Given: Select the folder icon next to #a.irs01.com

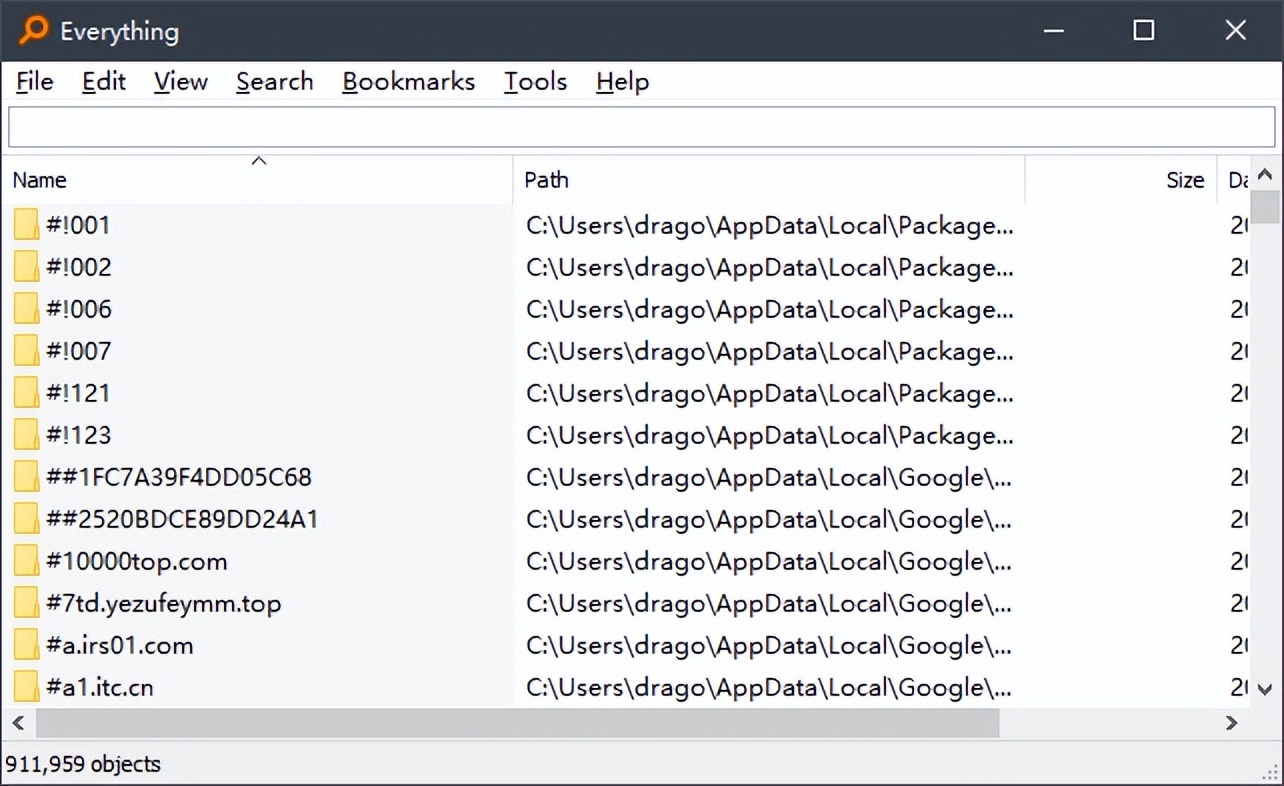Looking at the screenshot, I should click(26, 645).
